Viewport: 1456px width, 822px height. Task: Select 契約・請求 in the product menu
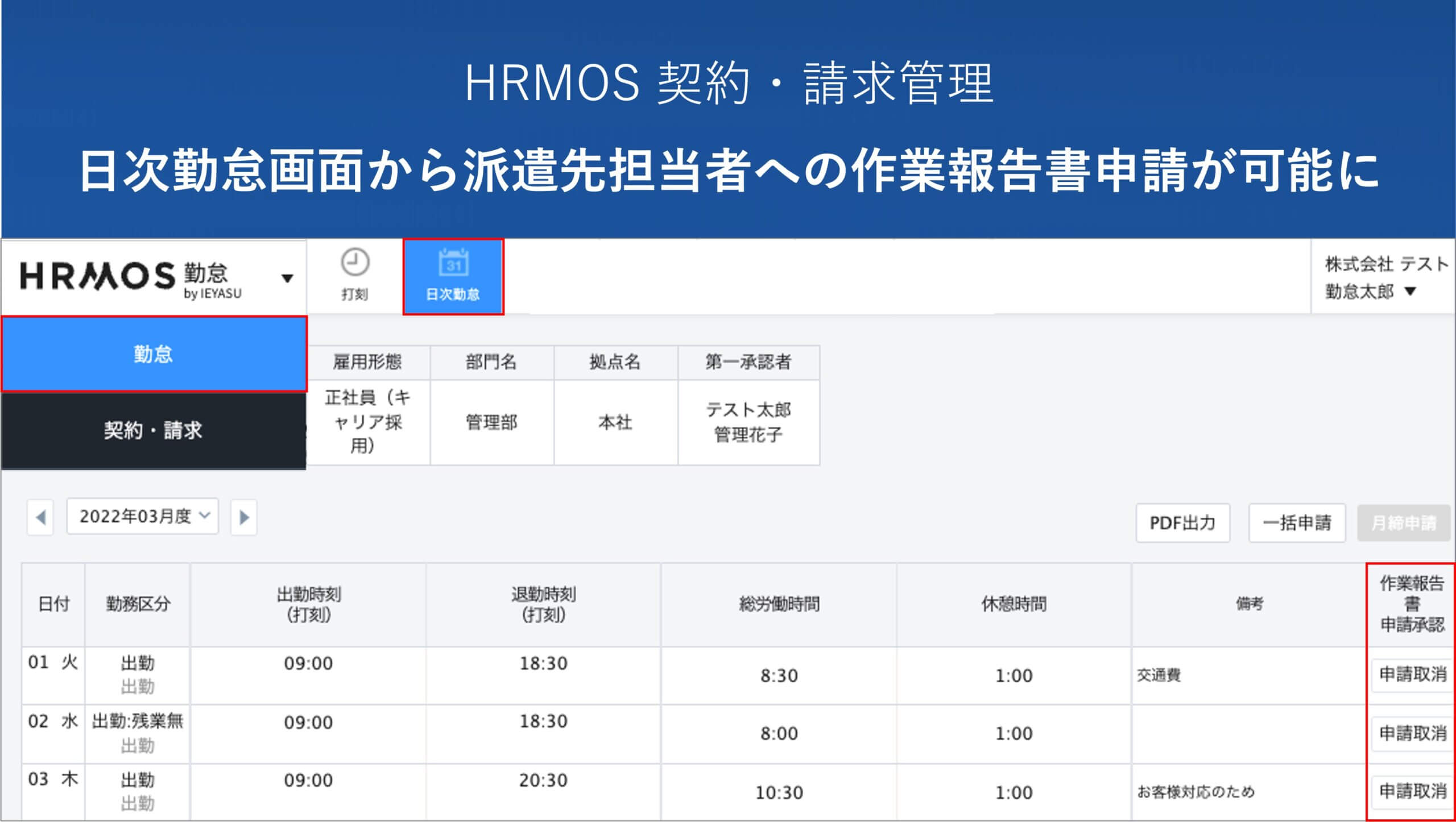click(154, 430)
